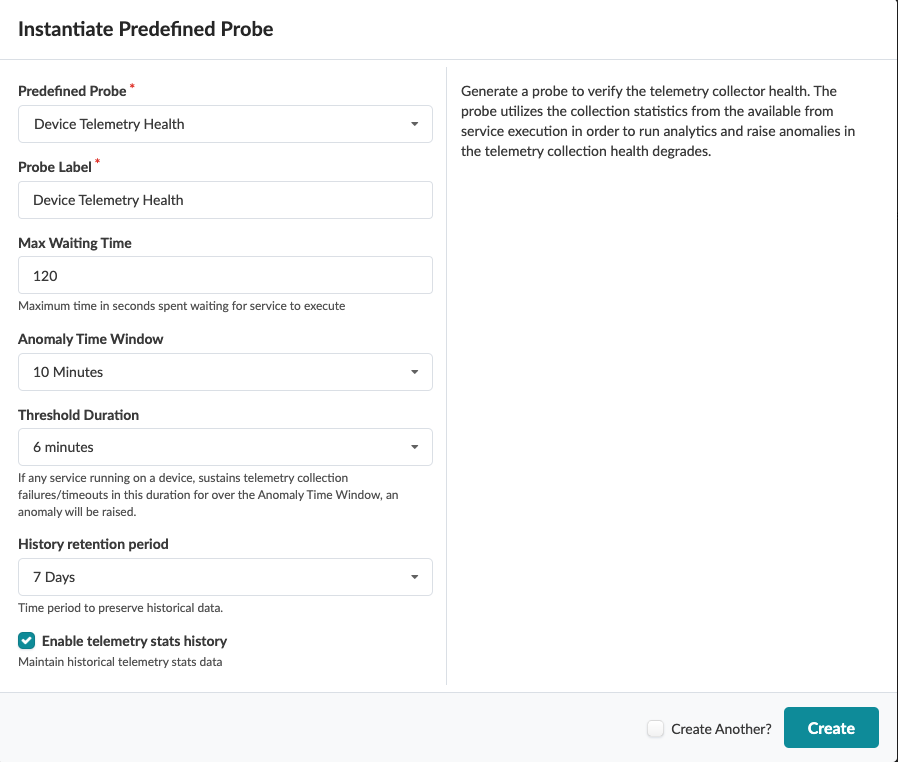Click the Threshold Duration caret arrow

[x=414, y=447]
